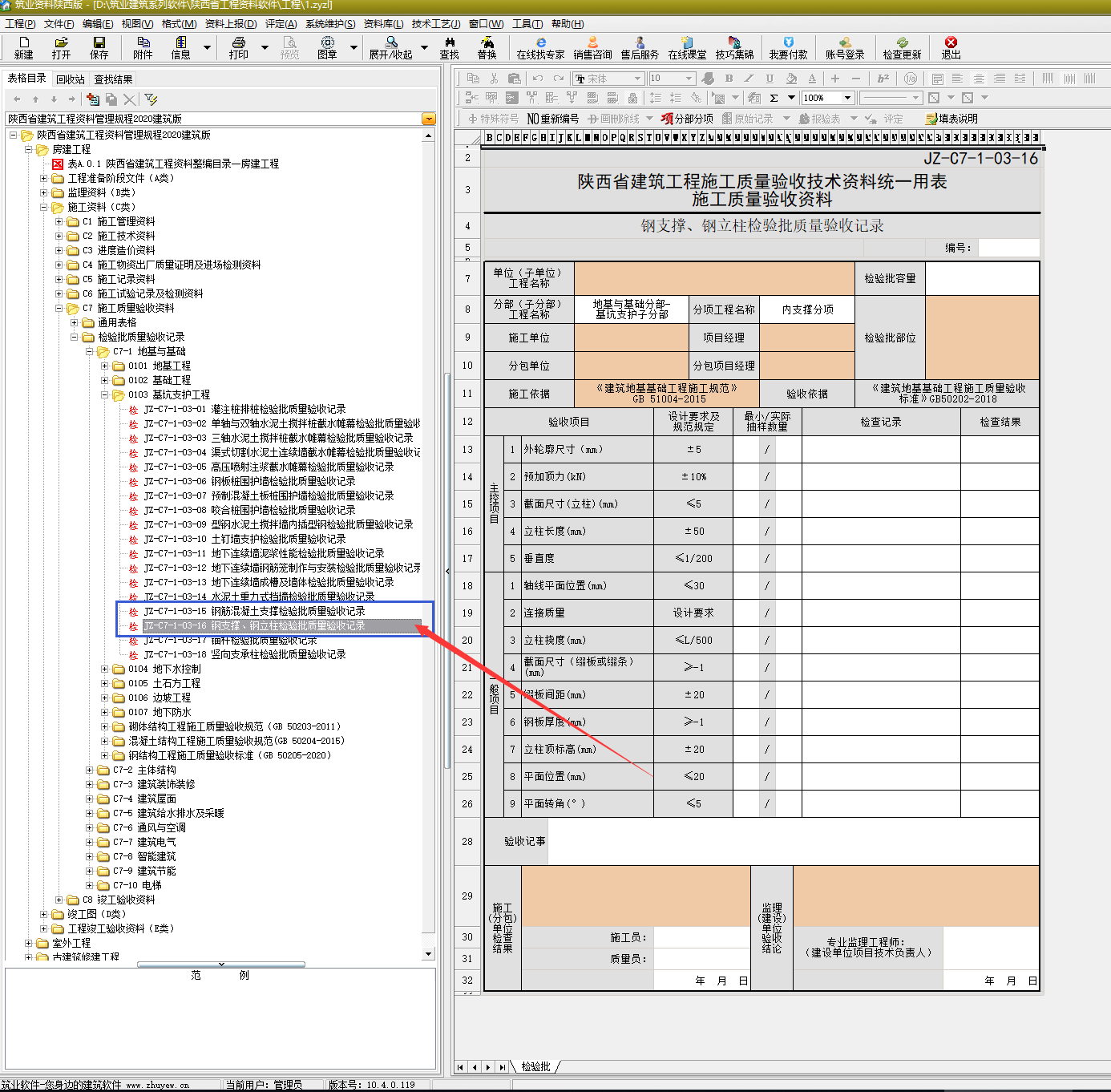Open the 格式(M) menu
Screen dimensions: 1111x1092
[179, 24]
